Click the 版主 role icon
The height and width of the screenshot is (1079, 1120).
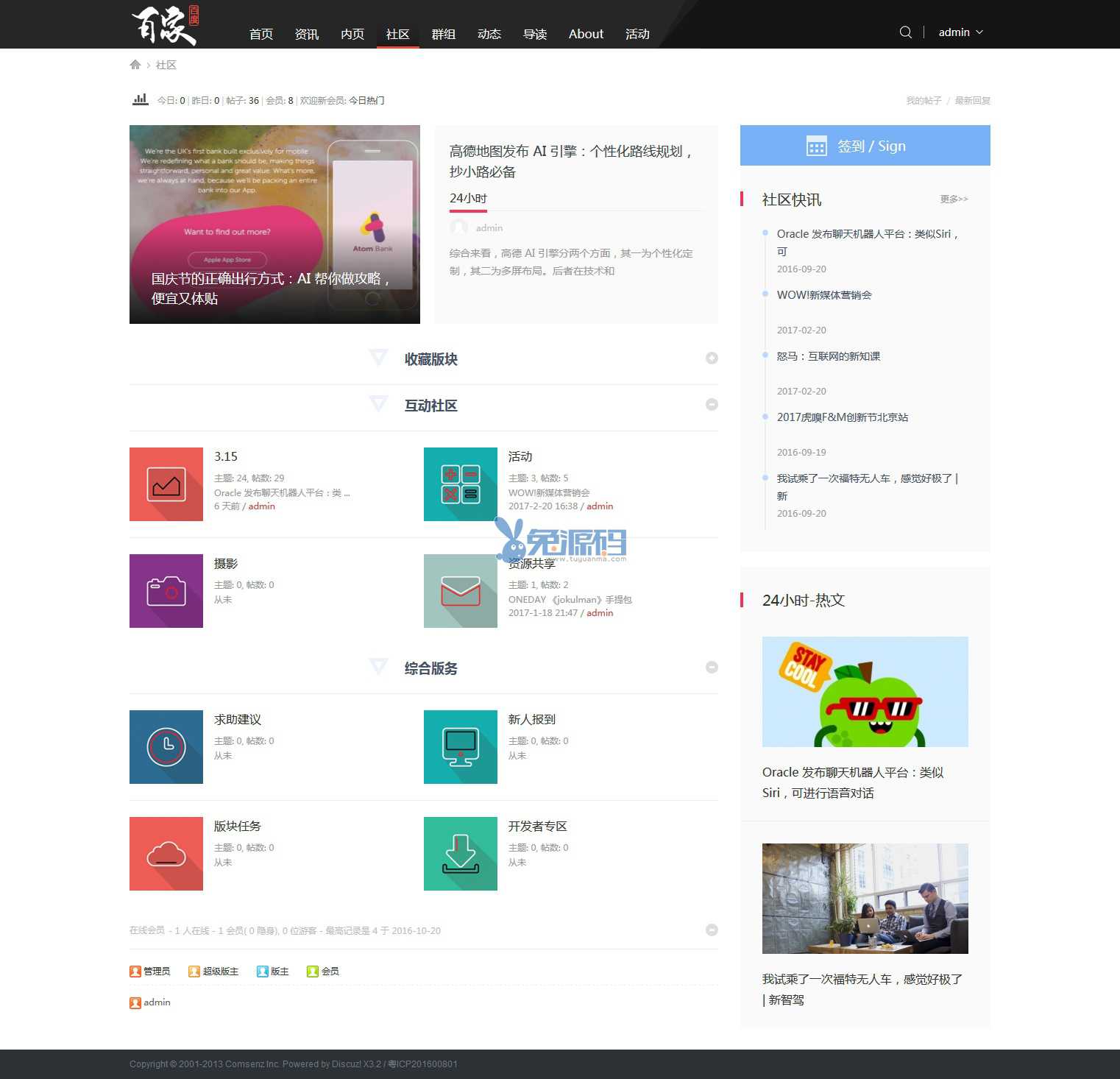coord(263,972)
